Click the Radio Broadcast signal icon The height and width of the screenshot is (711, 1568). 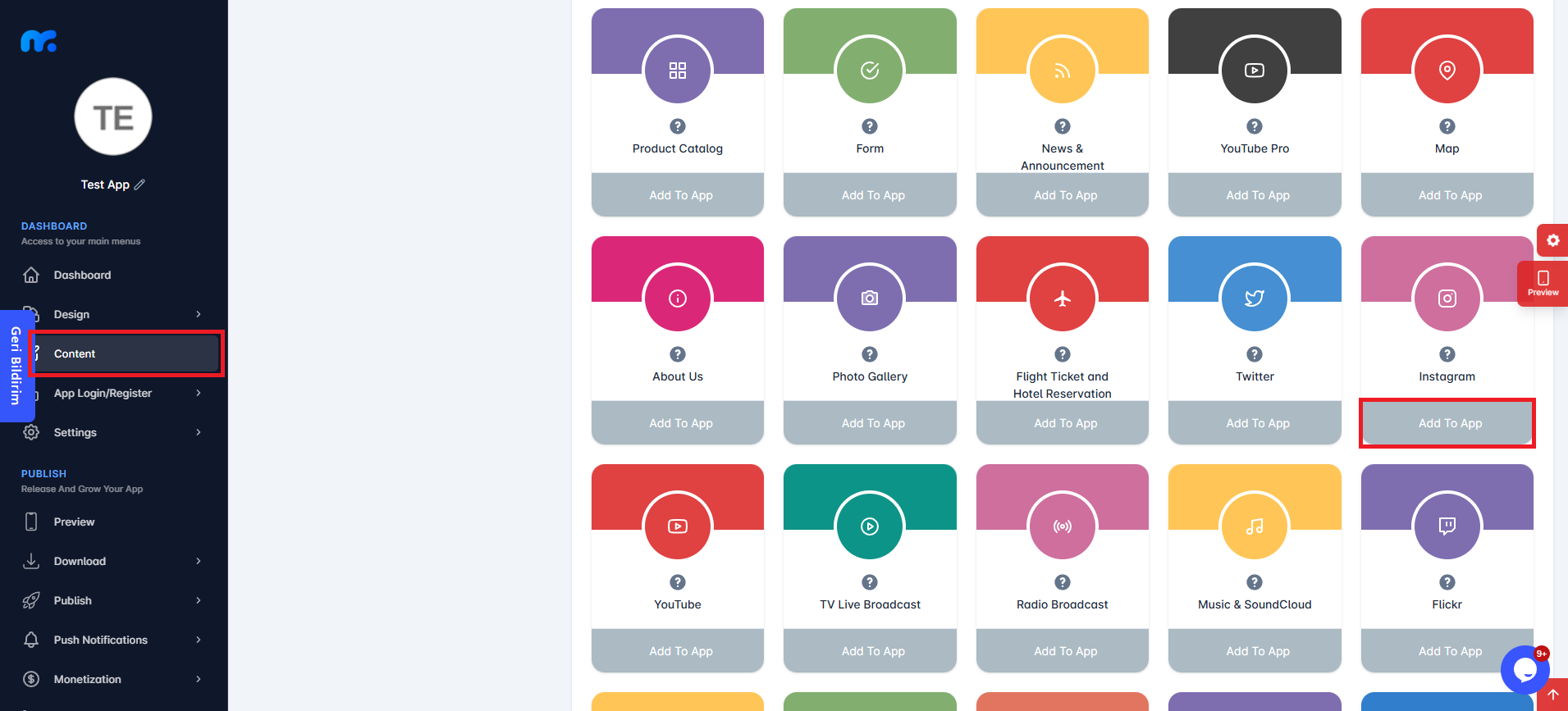(1063, 526)
